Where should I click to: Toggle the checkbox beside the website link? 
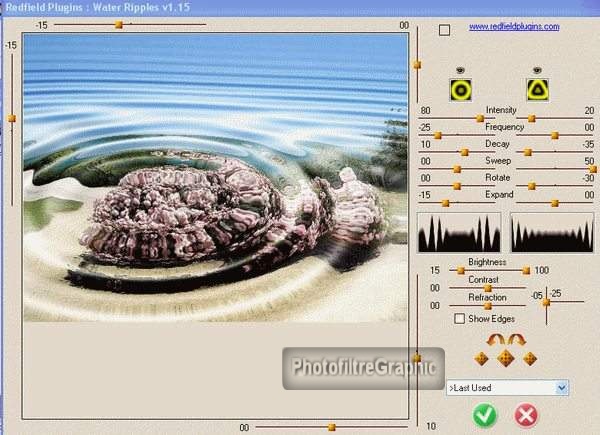coord(445,30)
